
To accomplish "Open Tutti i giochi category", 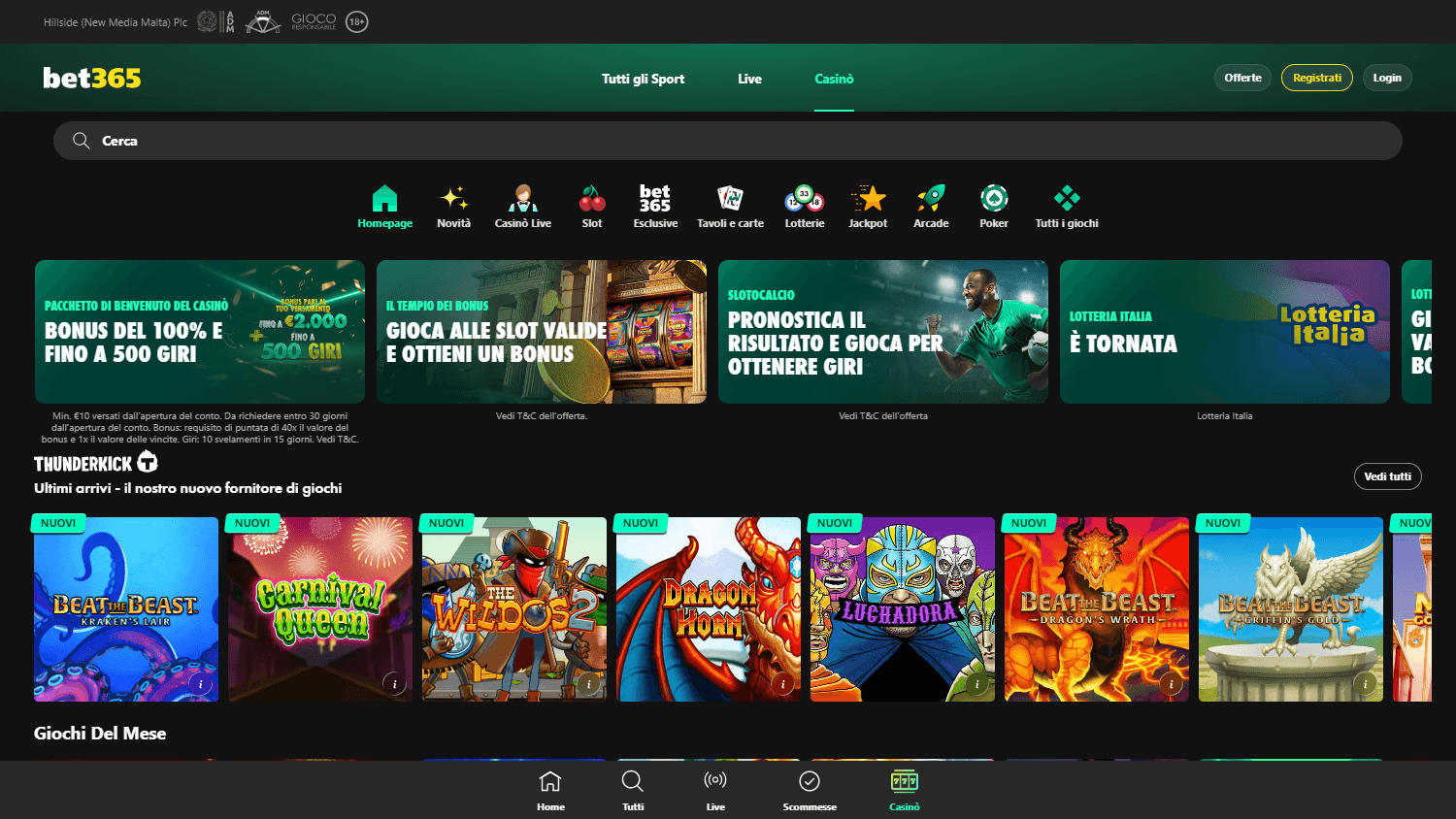I will click(x=1067, y=207).
